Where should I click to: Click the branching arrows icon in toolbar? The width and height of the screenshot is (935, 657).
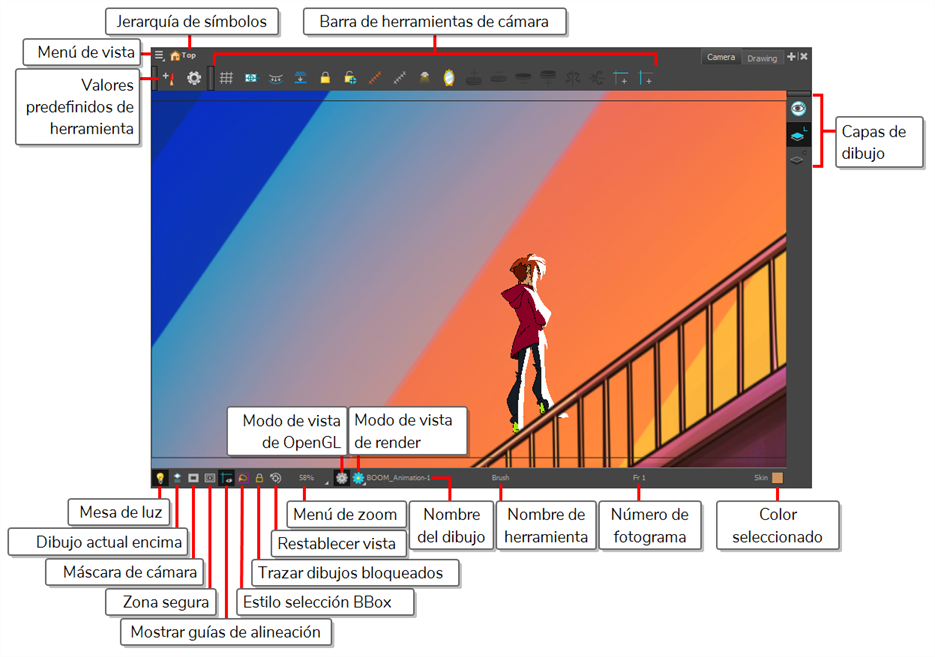point(597,78)
